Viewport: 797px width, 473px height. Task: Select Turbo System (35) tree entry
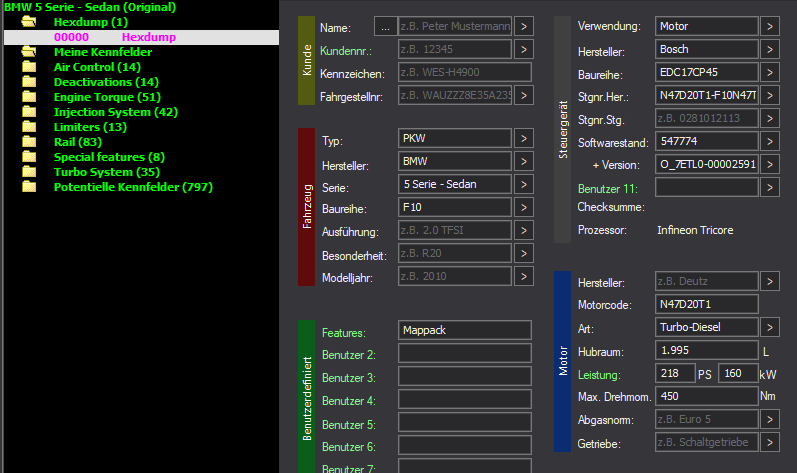click(x=107, y=172)
